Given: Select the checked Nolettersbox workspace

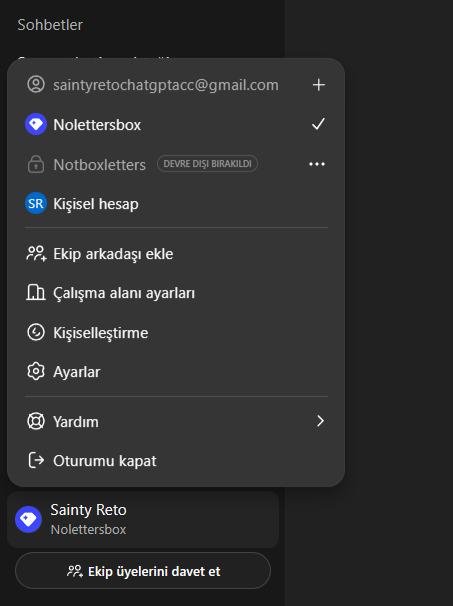Looking at the screenshot, I should 176,124.
